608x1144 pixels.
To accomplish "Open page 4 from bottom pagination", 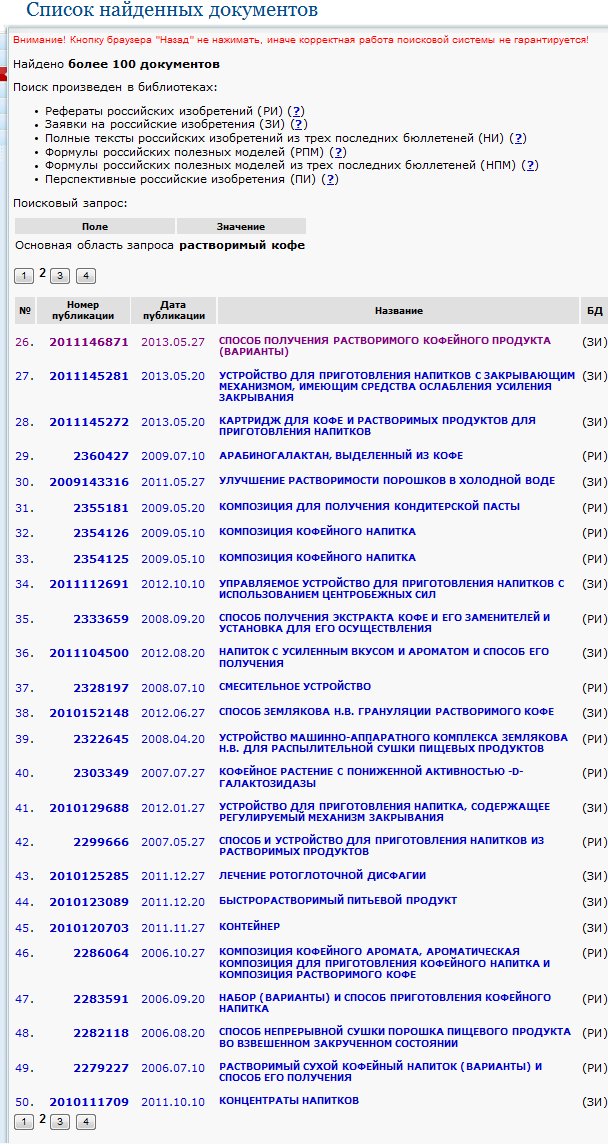I will point(86,1122).
